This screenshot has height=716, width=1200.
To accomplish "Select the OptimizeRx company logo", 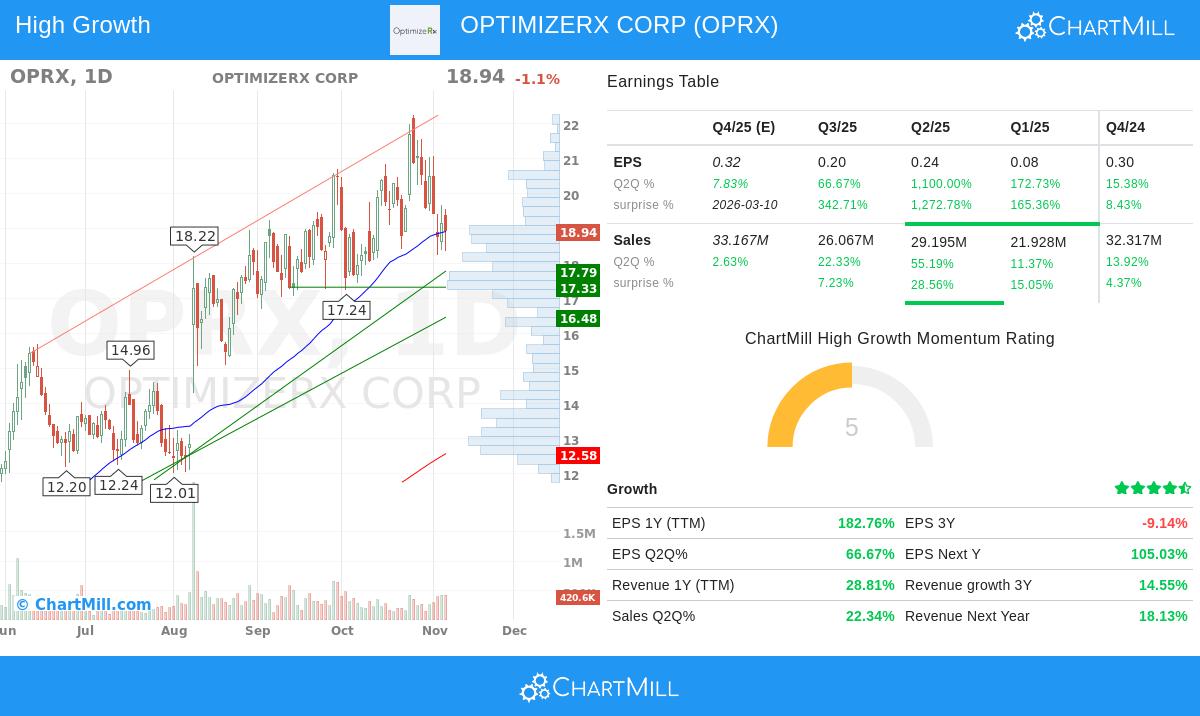I will pyautogui.click(x=414, y=30).
